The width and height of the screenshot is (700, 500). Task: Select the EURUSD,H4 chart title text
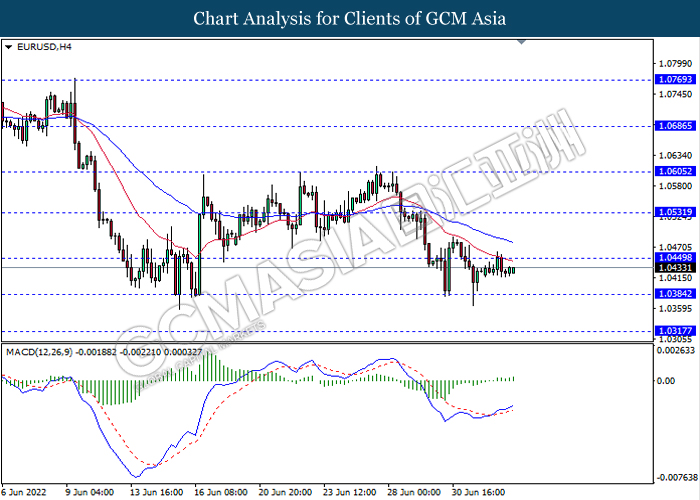pos(44,47)
